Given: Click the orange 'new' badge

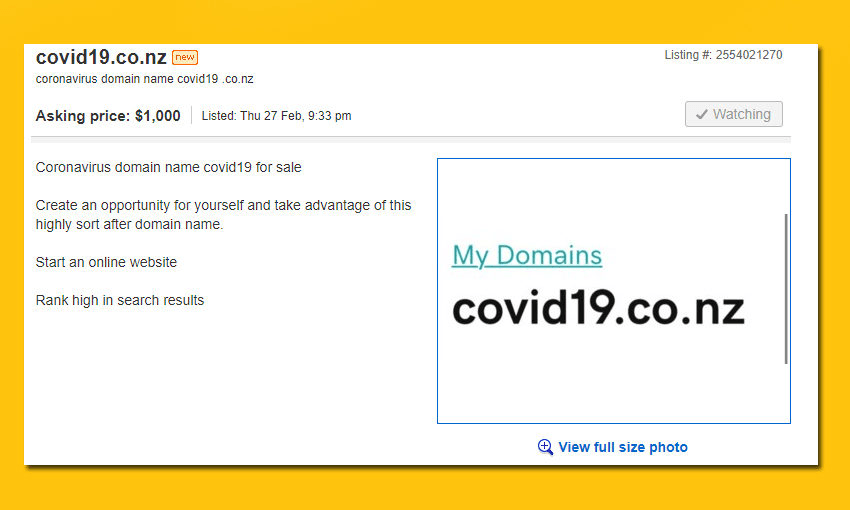Looking at the screenshot, I should (x=185, y=58).
